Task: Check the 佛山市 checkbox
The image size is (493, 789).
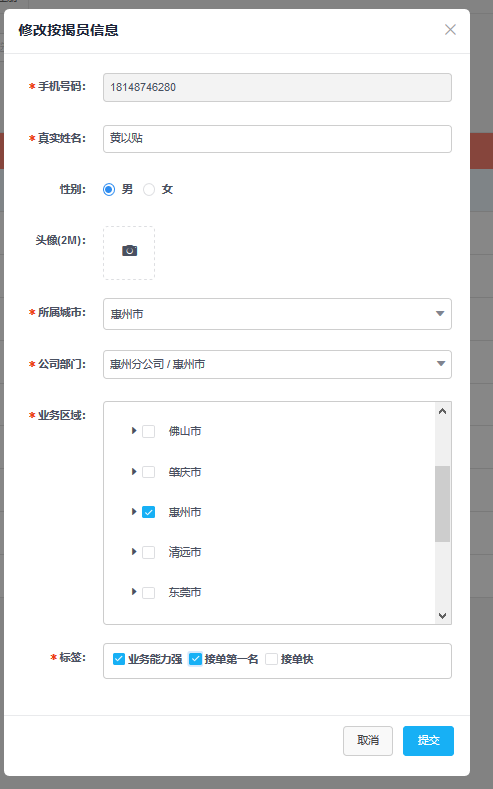Action: pyautogui.click(x=148, y=431)
